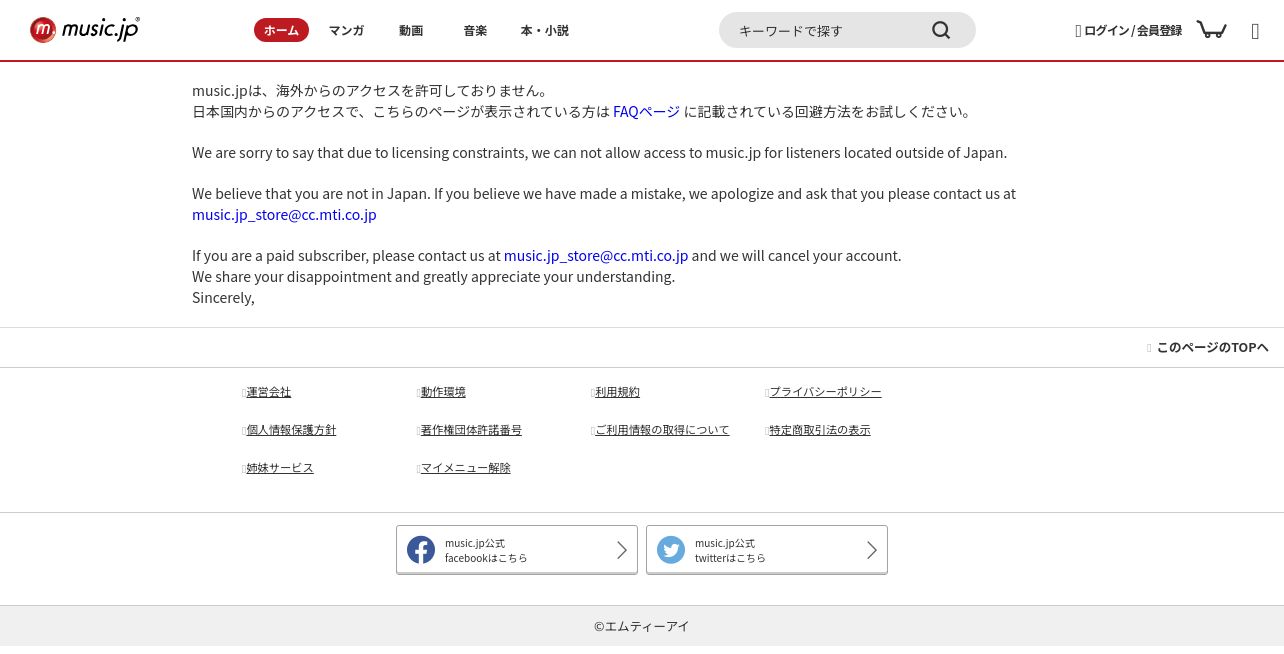The height and width of the screenshot is (654, 1284).
Task: Click music.jp公式 facebookはこちら button
Action: (x=517, y=550)
